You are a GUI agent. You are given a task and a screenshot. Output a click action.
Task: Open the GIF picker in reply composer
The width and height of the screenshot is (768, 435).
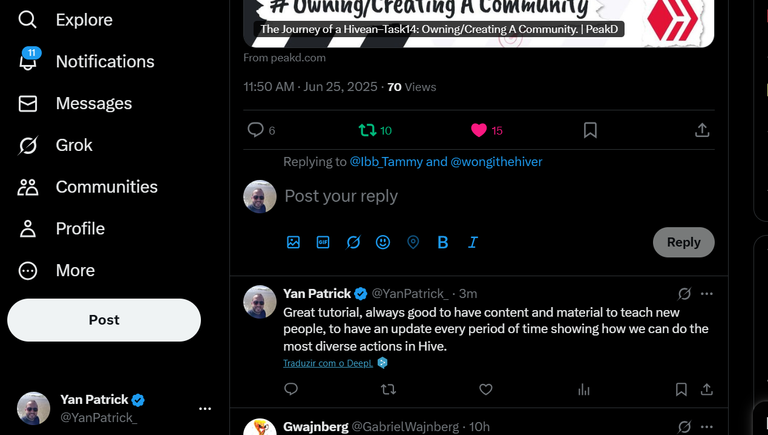coord(323,242)
